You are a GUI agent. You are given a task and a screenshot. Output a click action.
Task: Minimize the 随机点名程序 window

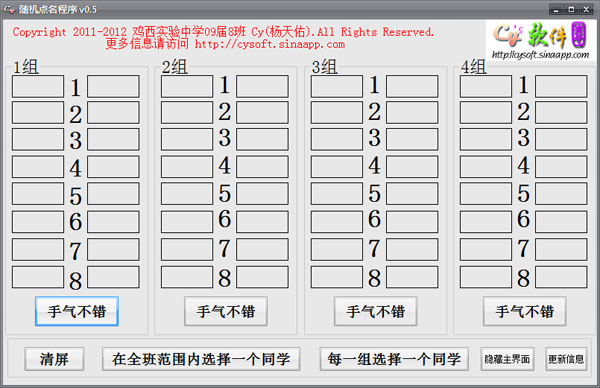tap(556, 9)
